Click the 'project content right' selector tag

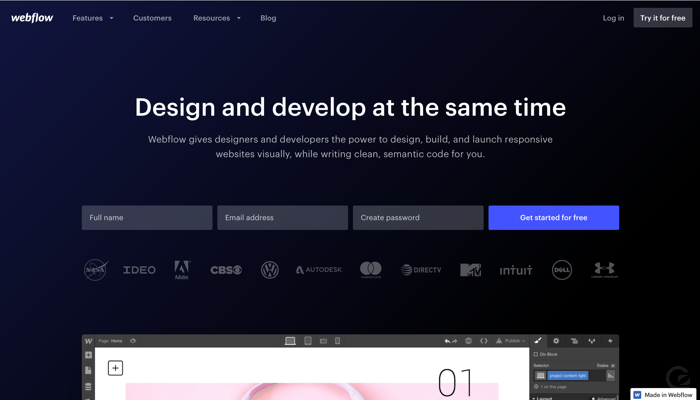tap(568, 375)
